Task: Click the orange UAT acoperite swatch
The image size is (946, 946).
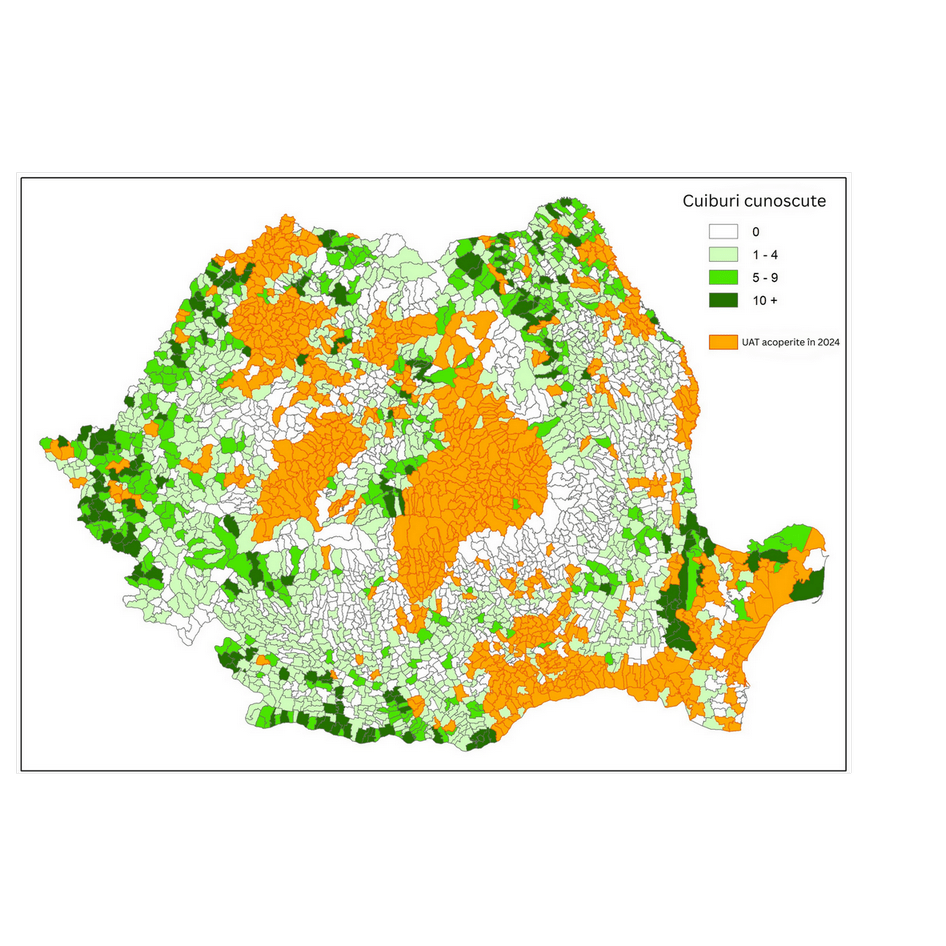Action: (x=723, y=342)
